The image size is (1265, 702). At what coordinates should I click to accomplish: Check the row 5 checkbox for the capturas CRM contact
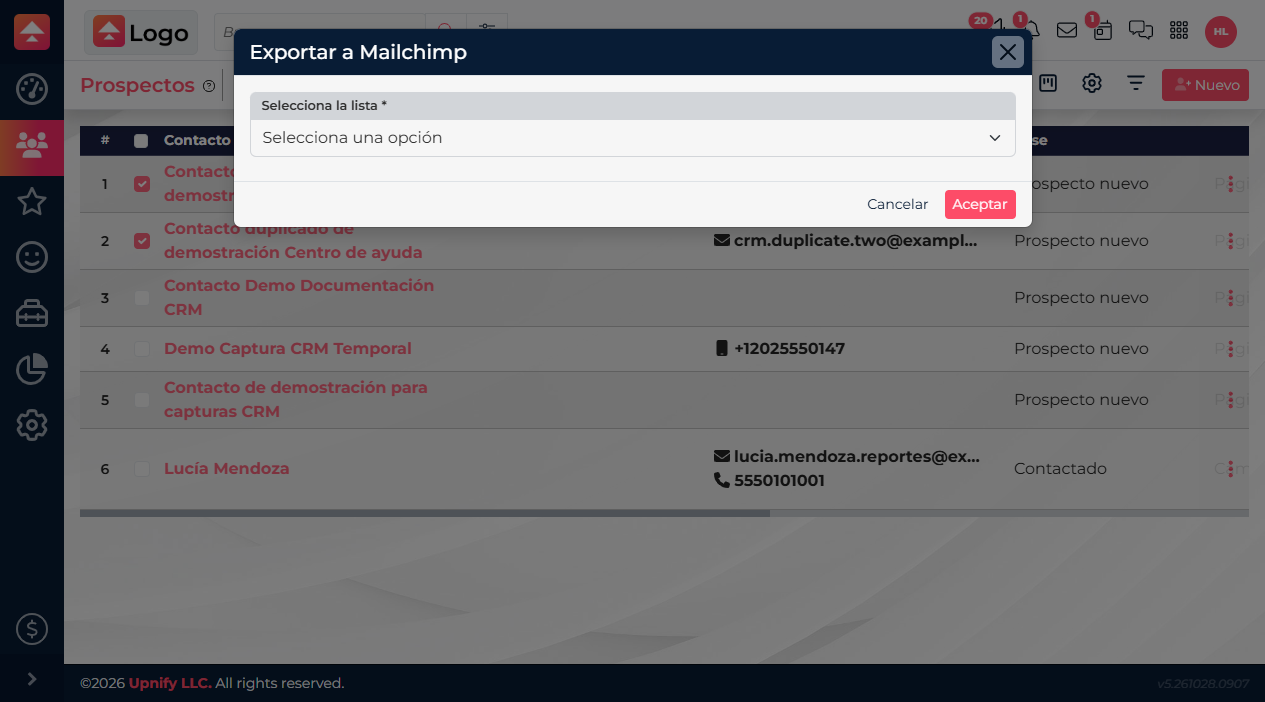click(142, 400)
